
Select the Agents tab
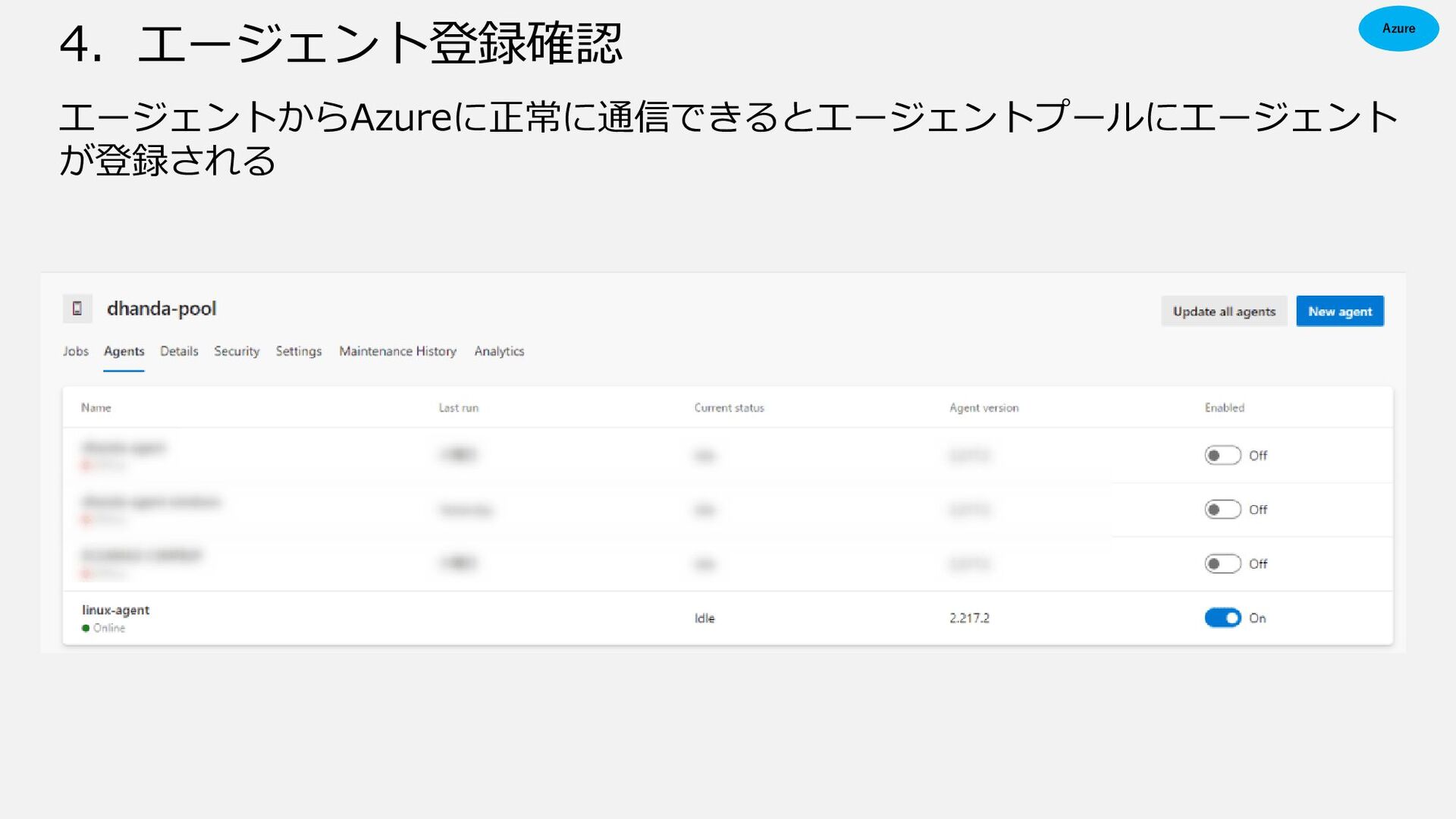124,351
